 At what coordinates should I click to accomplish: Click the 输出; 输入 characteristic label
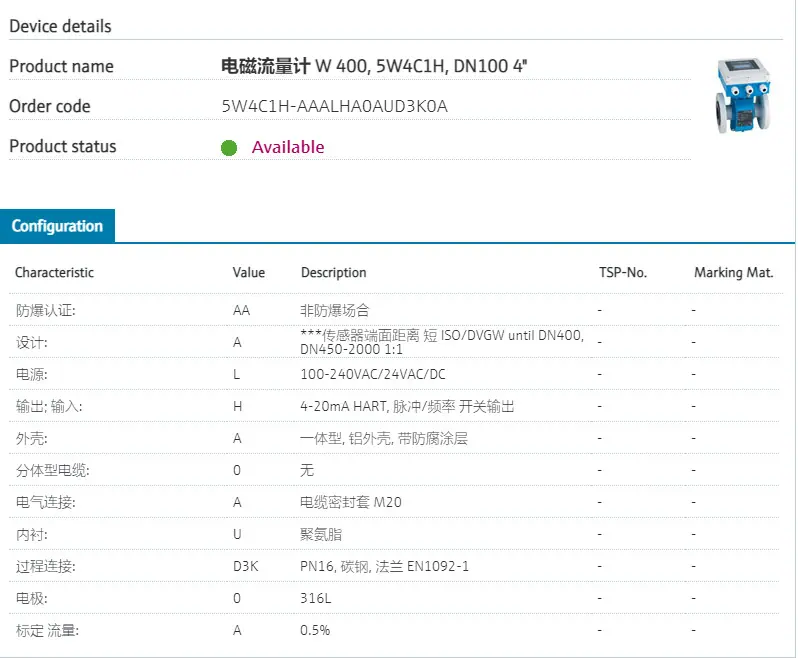pyautogui.click(x=49, y=407)
